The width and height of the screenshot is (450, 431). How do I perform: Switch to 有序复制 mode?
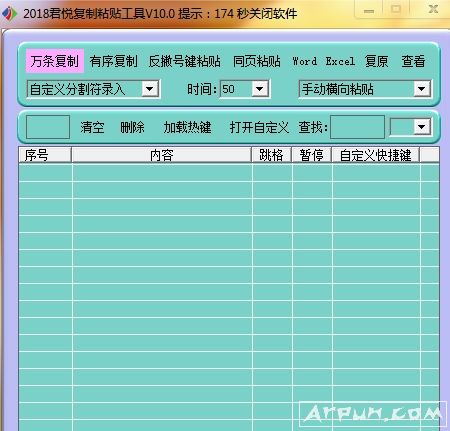click(114, 61)
